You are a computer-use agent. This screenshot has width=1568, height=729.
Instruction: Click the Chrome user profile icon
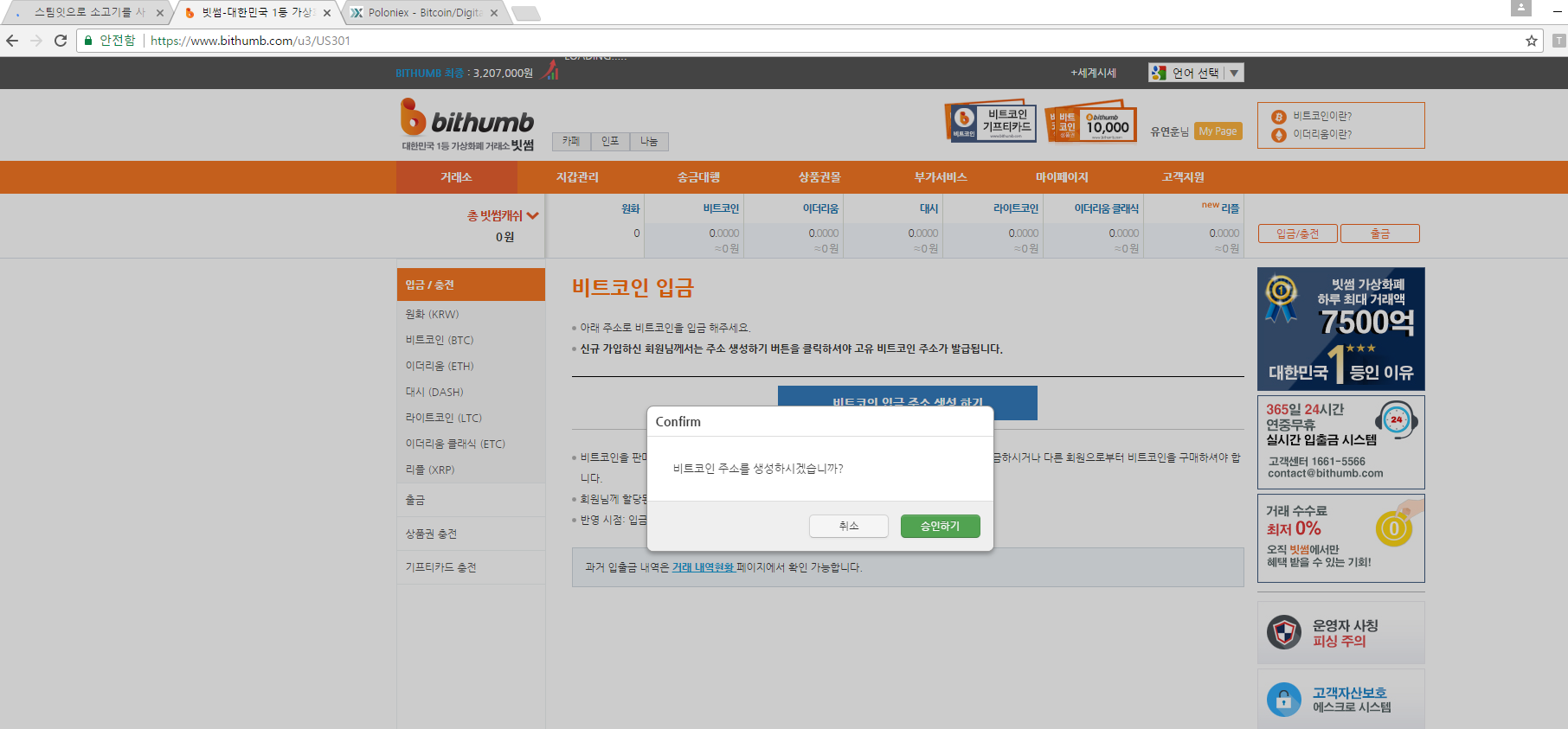pos(1521,8)
